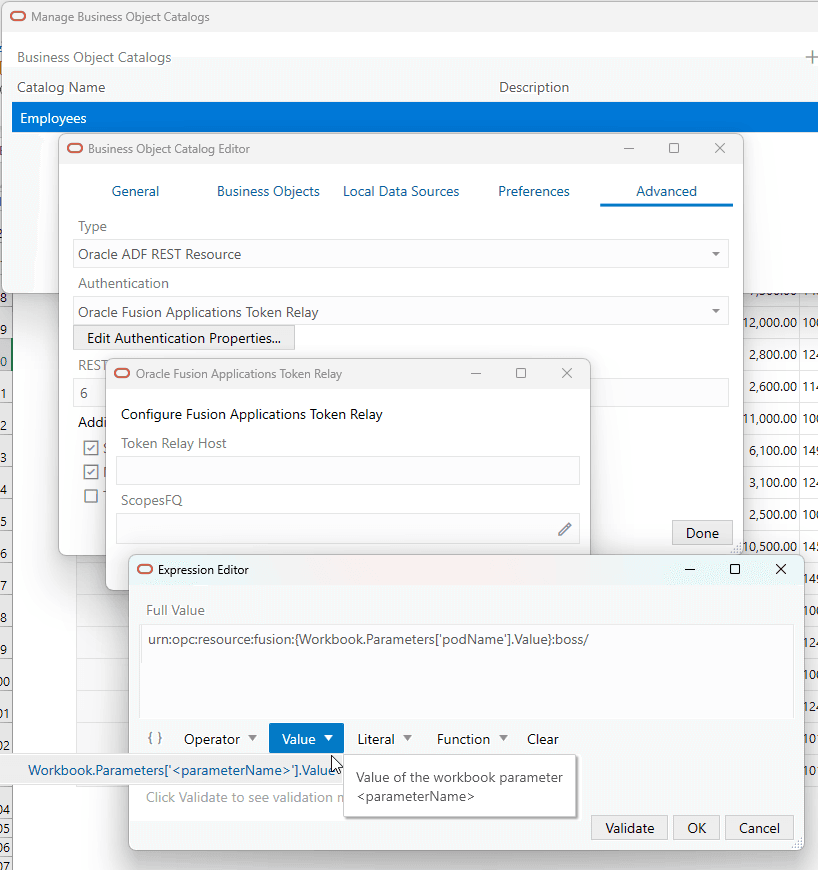Image resolution: width=818 pixels, height=870 pixels.
Task: Open the Type dropdown showing Oracle ADF REST Resource
Action: pos(716,254)
